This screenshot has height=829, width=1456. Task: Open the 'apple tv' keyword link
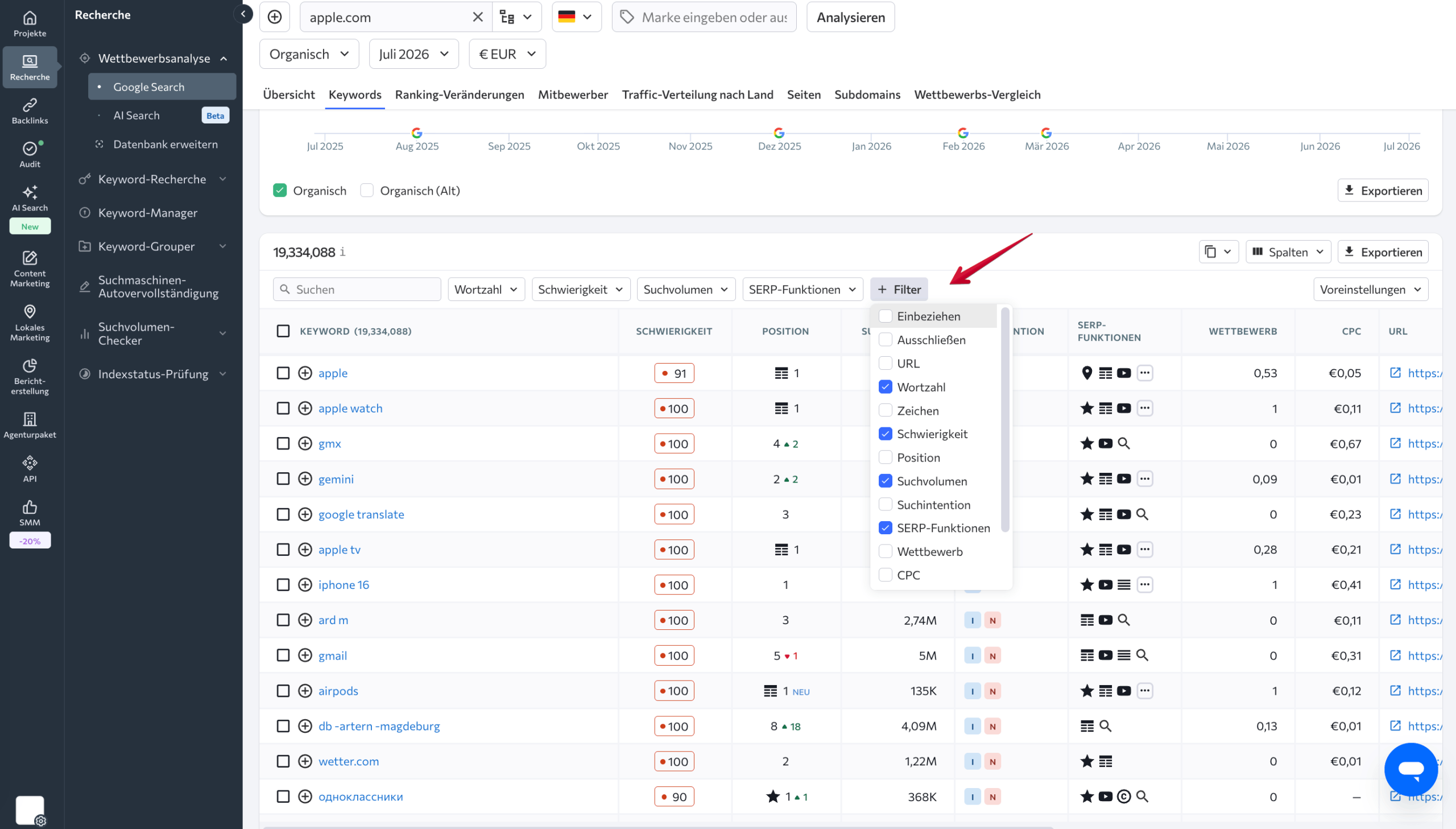(x=339, y=550)
